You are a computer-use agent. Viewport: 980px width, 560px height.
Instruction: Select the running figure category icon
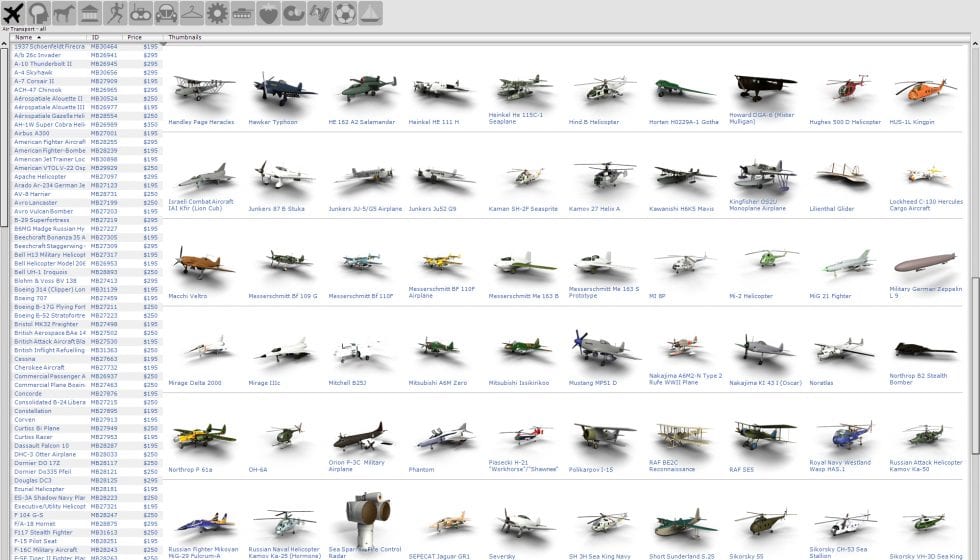(x=116, y=13)
